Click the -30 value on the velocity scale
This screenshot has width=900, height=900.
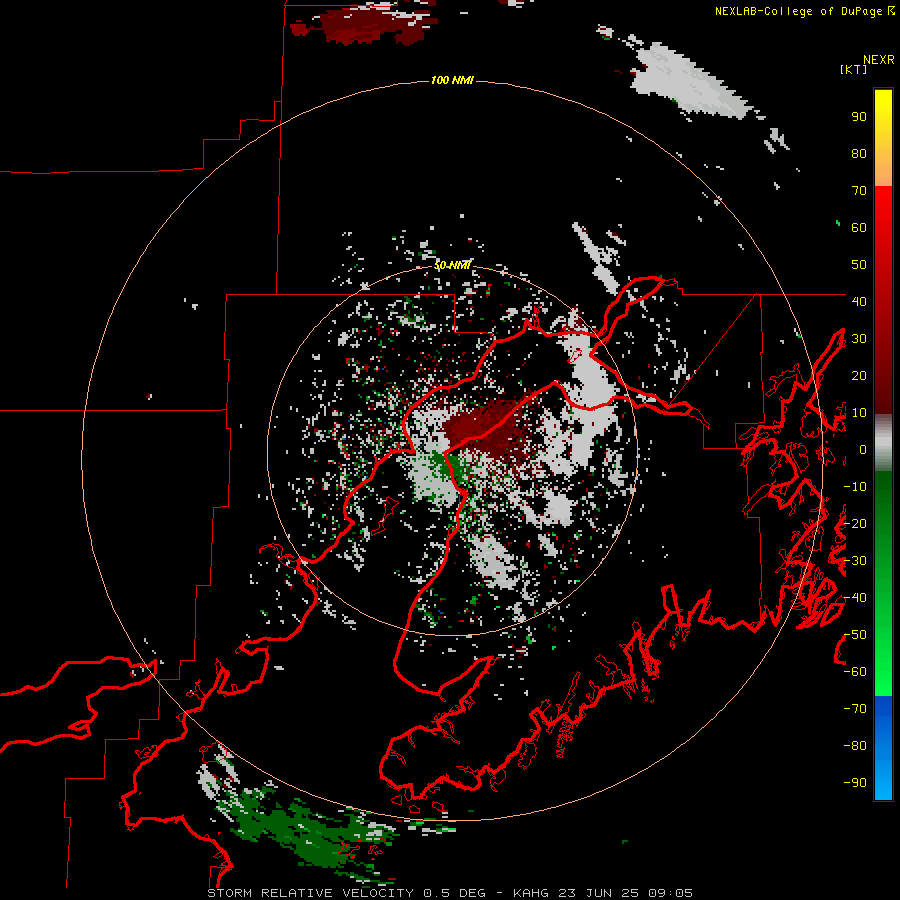pos(855,561)
